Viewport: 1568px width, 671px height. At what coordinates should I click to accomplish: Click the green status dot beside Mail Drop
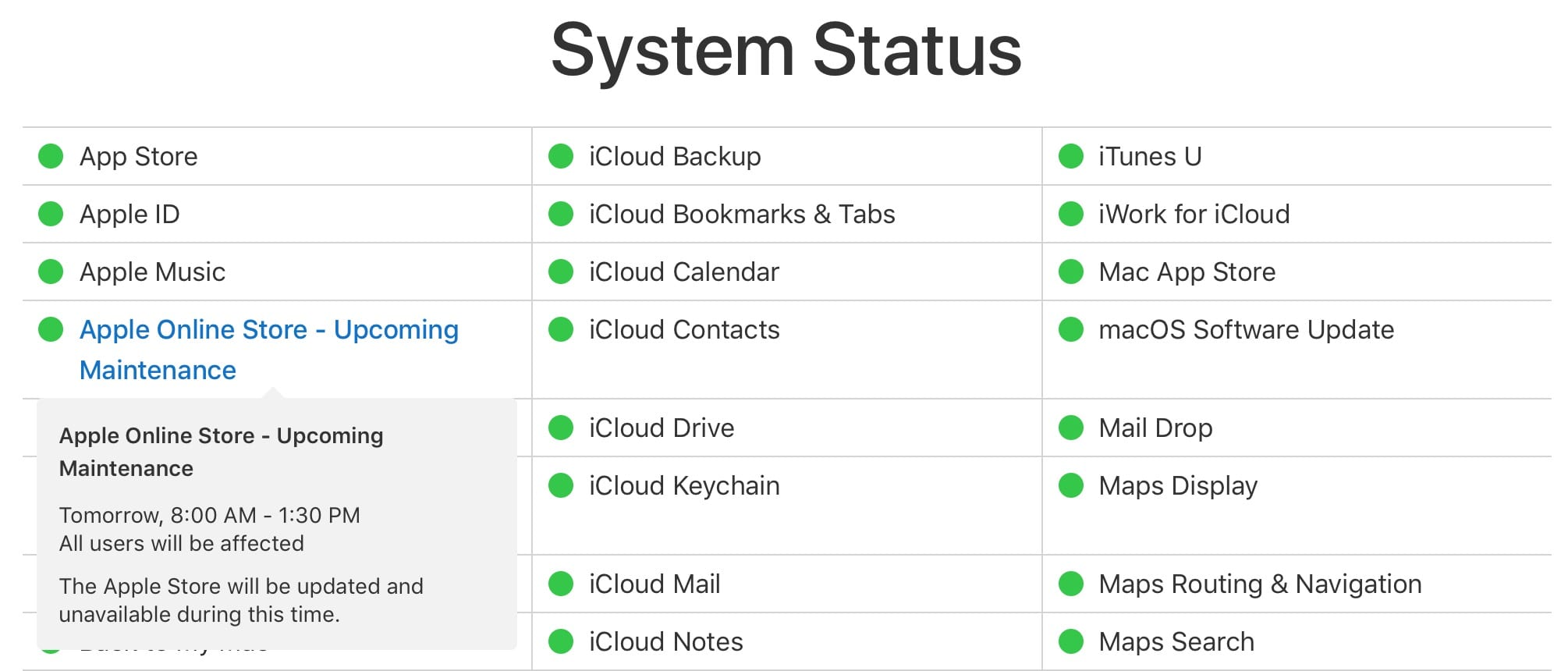pos(1071,428)
